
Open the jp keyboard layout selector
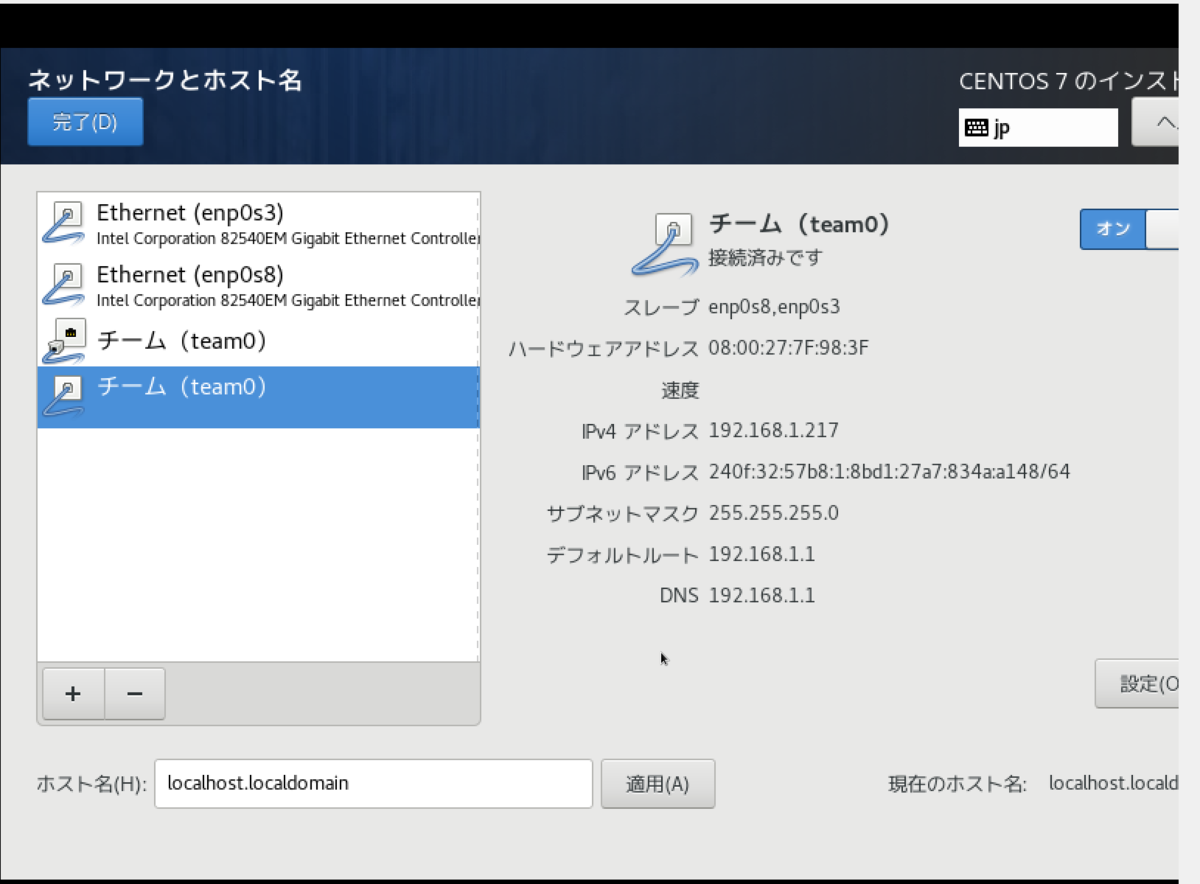(x=1038, y=127)
